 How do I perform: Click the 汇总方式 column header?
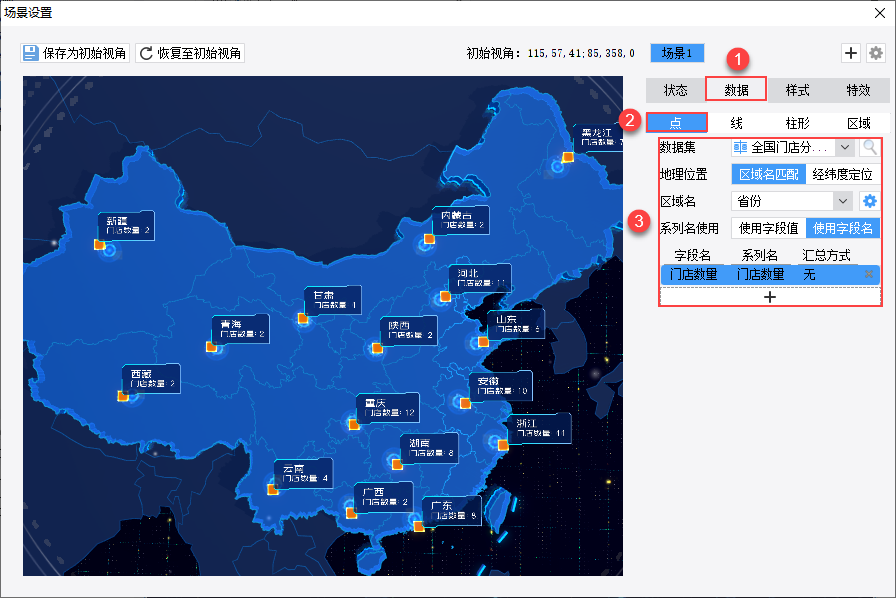point(826,255)
